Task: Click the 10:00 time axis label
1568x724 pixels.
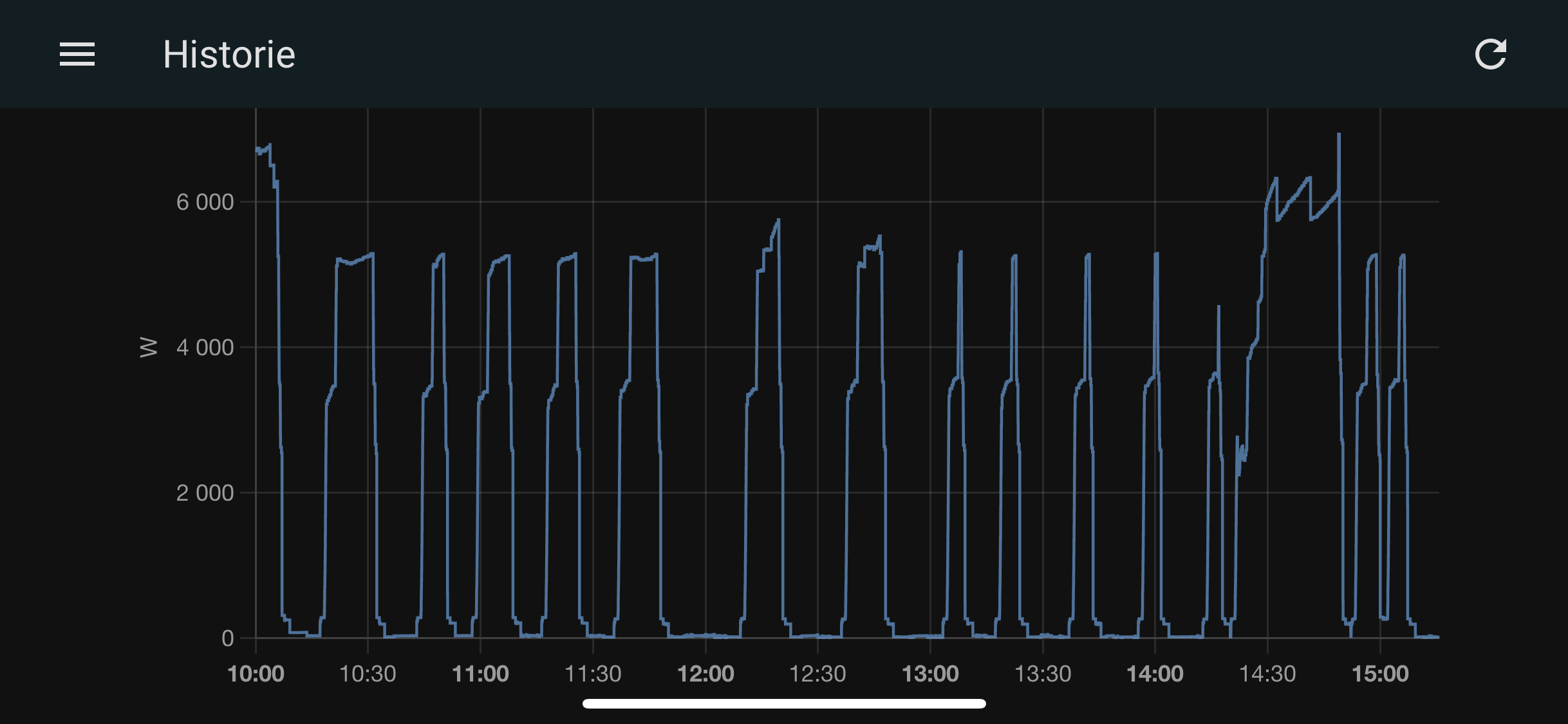Action: tap(256, 674)
